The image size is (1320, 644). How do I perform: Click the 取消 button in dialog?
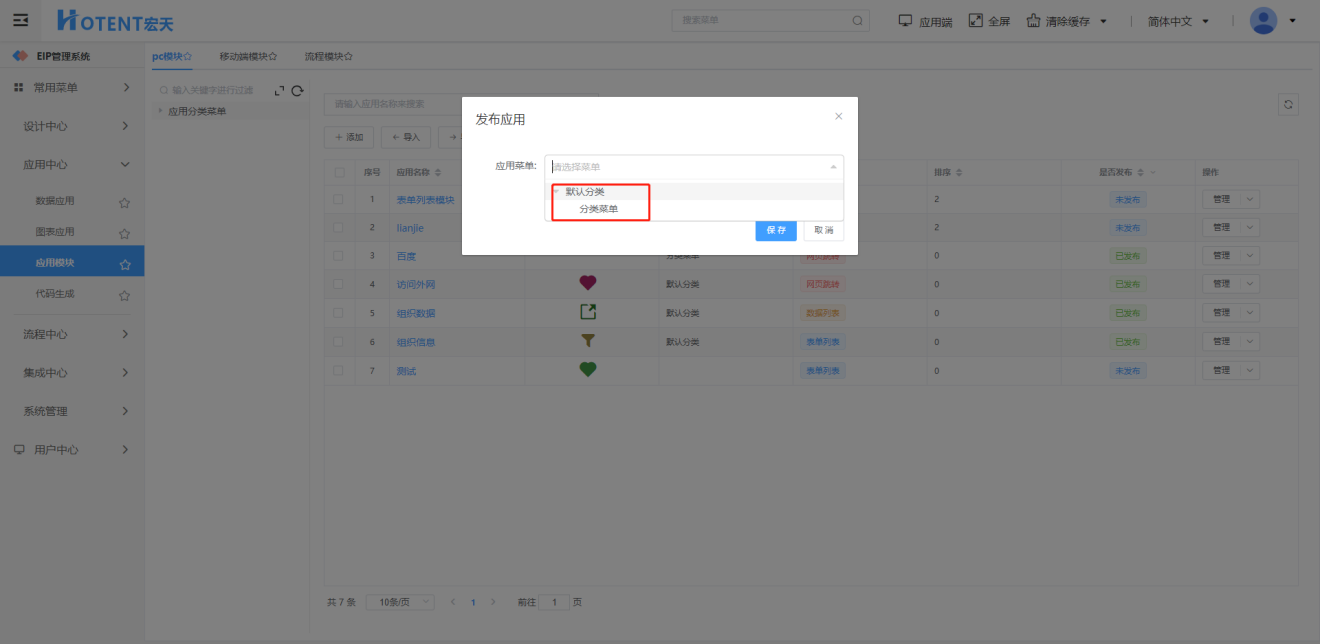[x=823, y=230]
